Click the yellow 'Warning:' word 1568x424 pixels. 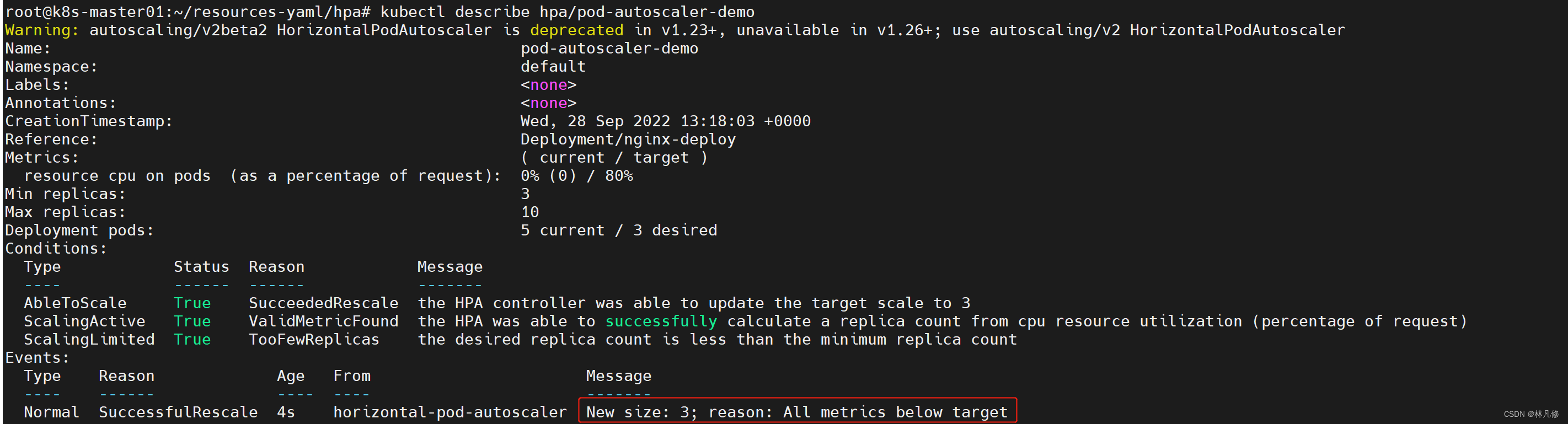pyautogui.click(x=41, y=30)
